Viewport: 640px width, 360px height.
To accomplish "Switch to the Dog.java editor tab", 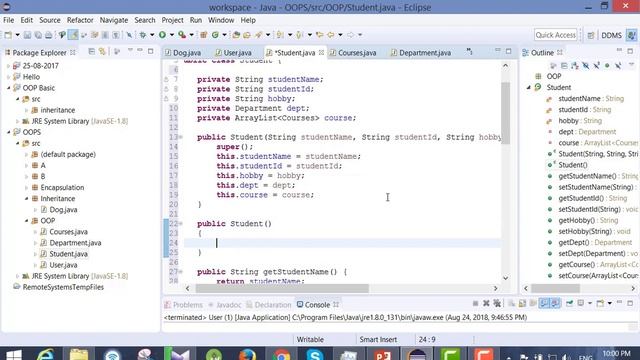I will [183, 53].
